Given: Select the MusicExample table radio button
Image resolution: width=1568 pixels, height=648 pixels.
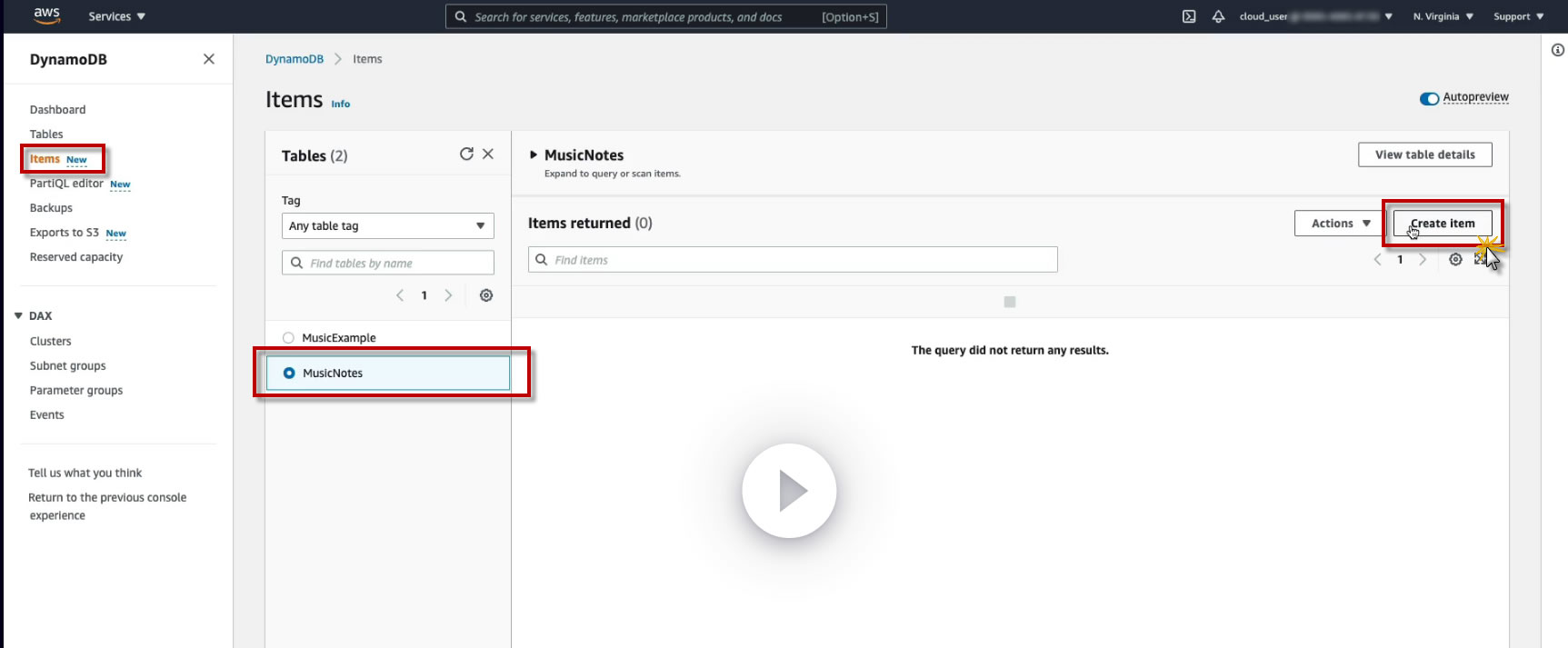Looking at the screenshot, I should coord(288,338).
